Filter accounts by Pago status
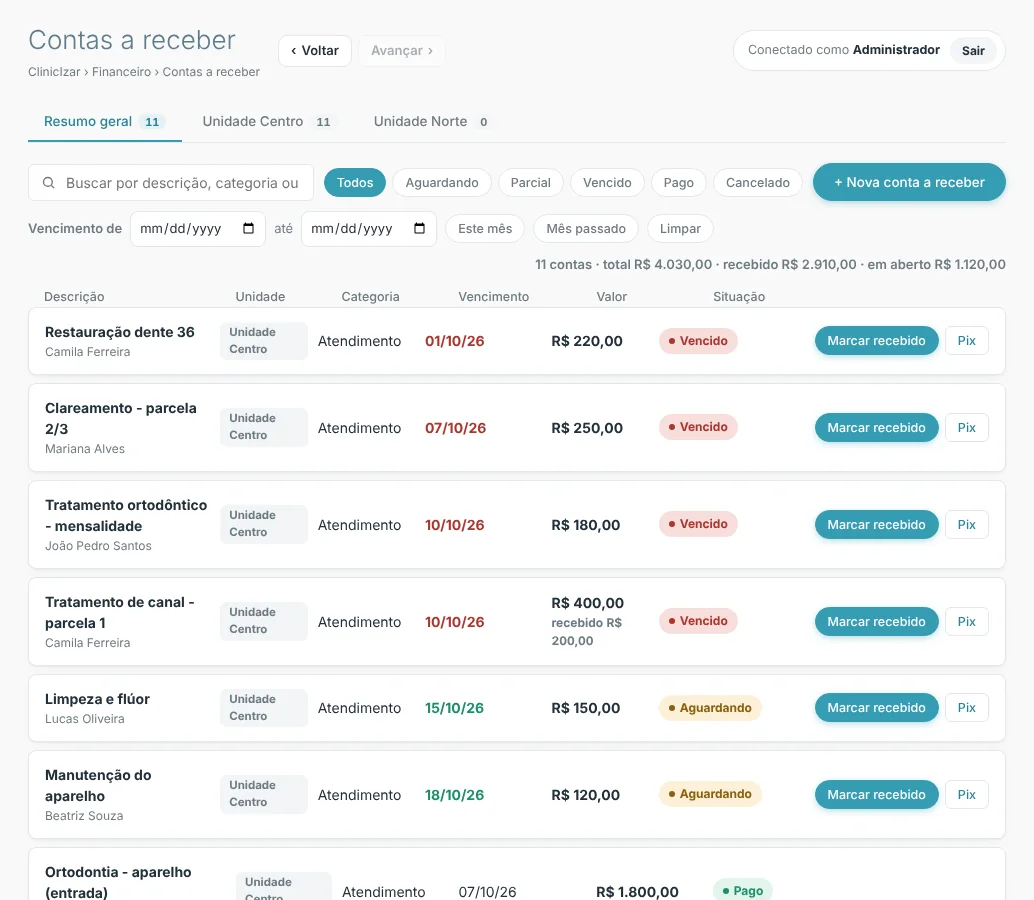 tap(679, 183)
